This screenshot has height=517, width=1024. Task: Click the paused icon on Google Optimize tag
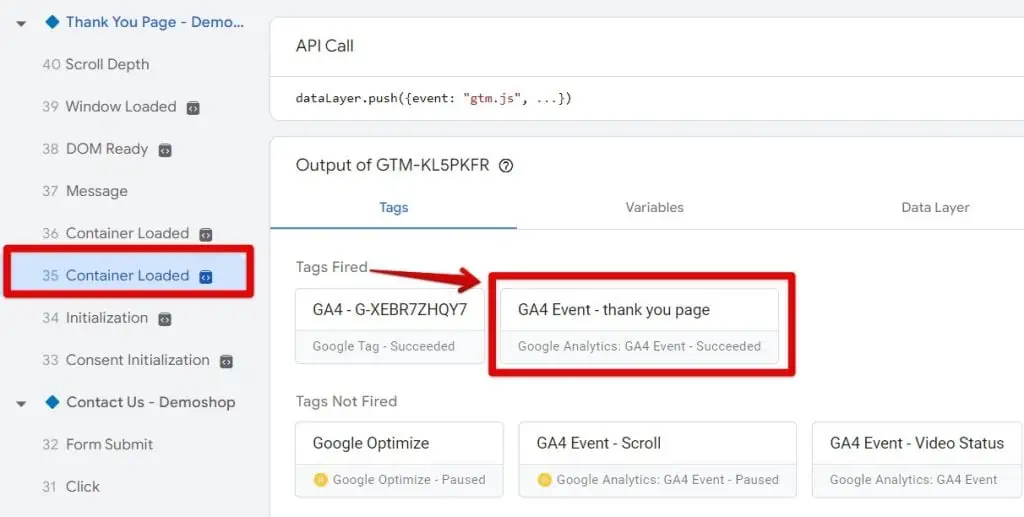321,480
